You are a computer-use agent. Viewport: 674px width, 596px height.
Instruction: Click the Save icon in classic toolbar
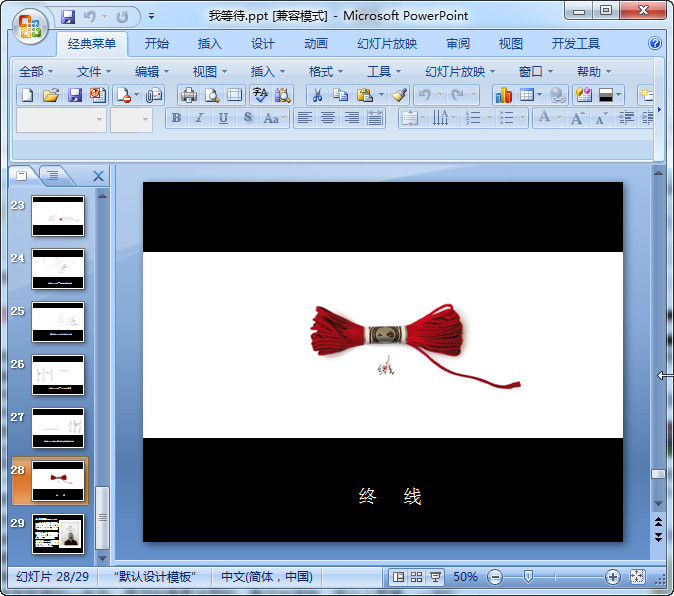[x=75, y=95]
